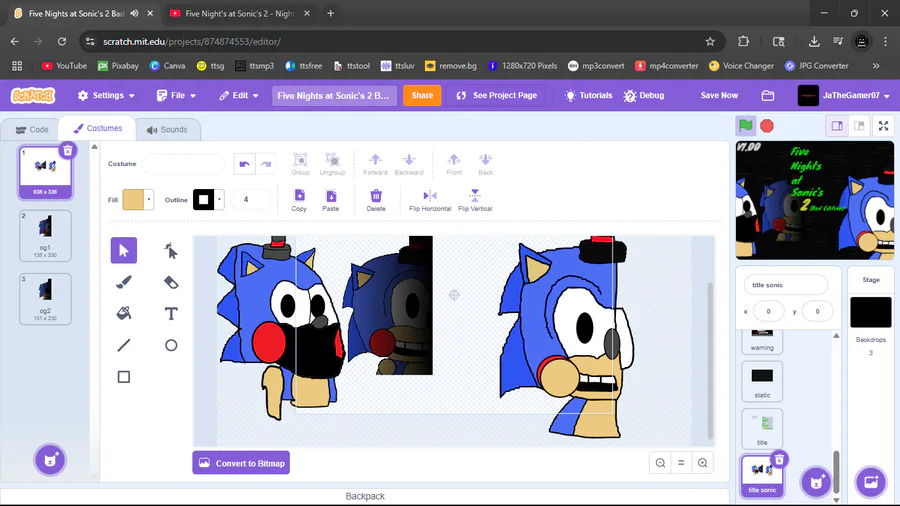
Task: Click the Paste icon
Action: [331, 200]
